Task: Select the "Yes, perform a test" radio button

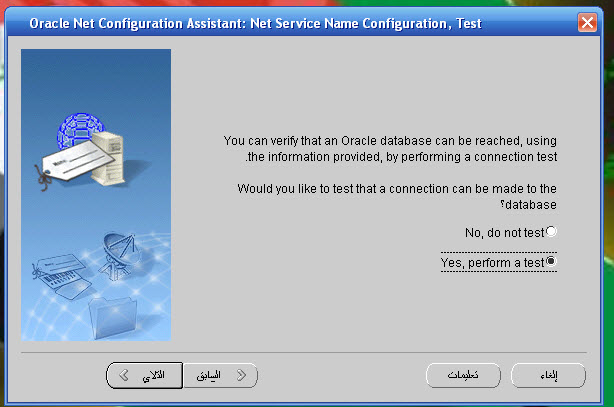Action: [551, 262]
